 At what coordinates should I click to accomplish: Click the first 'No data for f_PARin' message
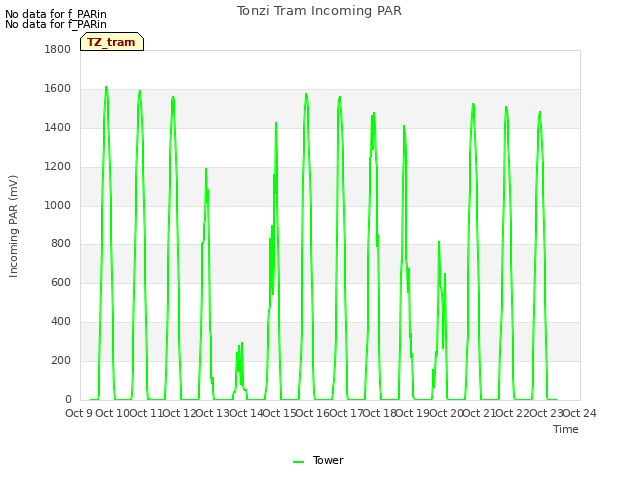click(x=56, y=14)
